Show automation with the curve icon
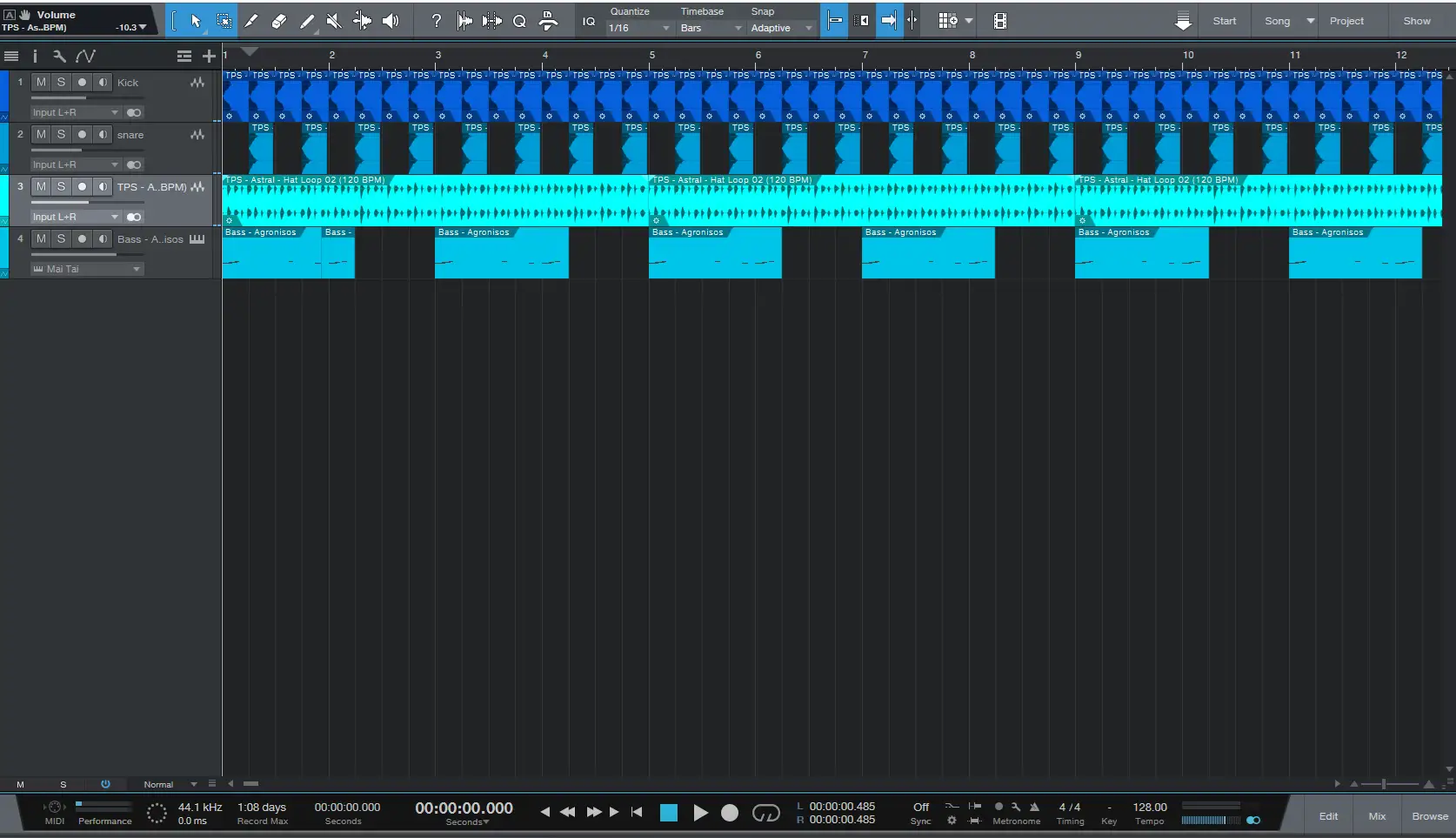 (x=85, y=57)
